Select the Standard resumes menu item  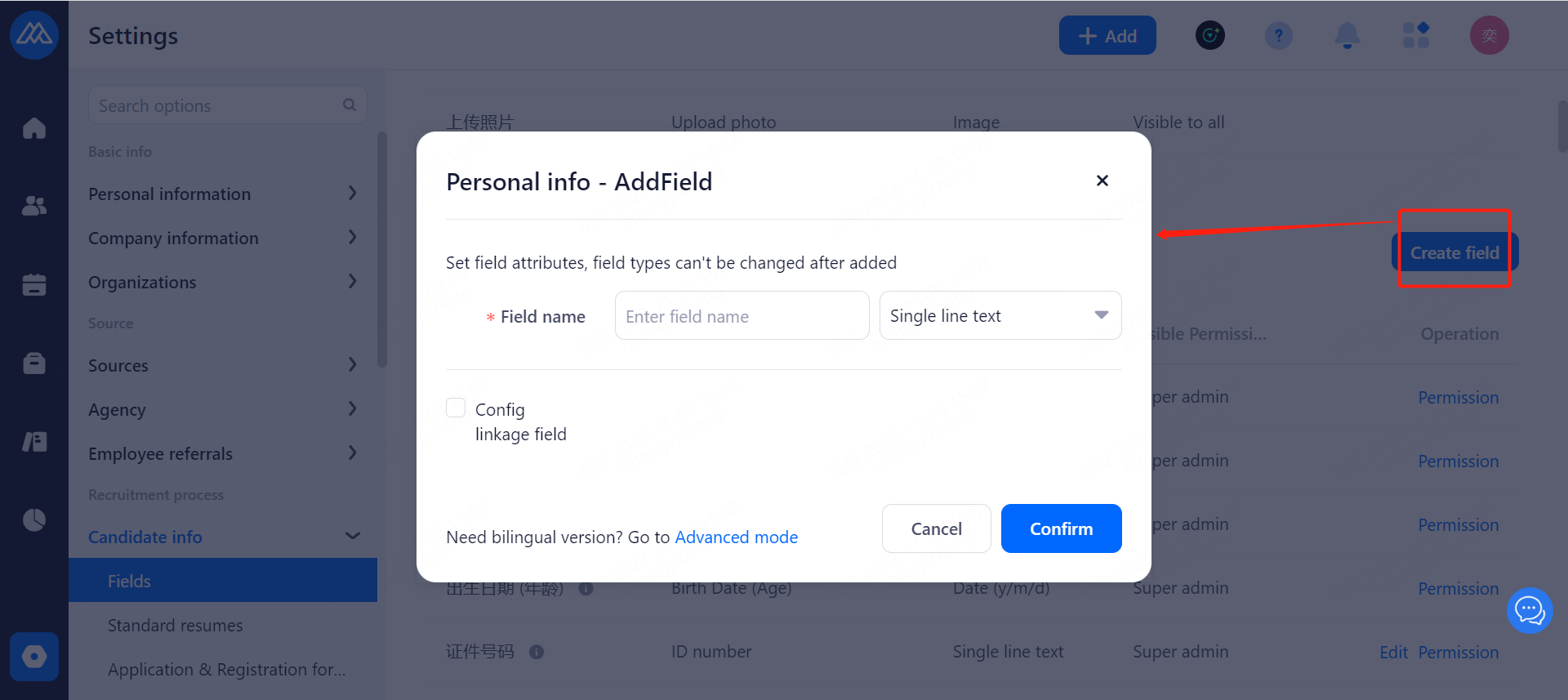click(x=176, y=625)
